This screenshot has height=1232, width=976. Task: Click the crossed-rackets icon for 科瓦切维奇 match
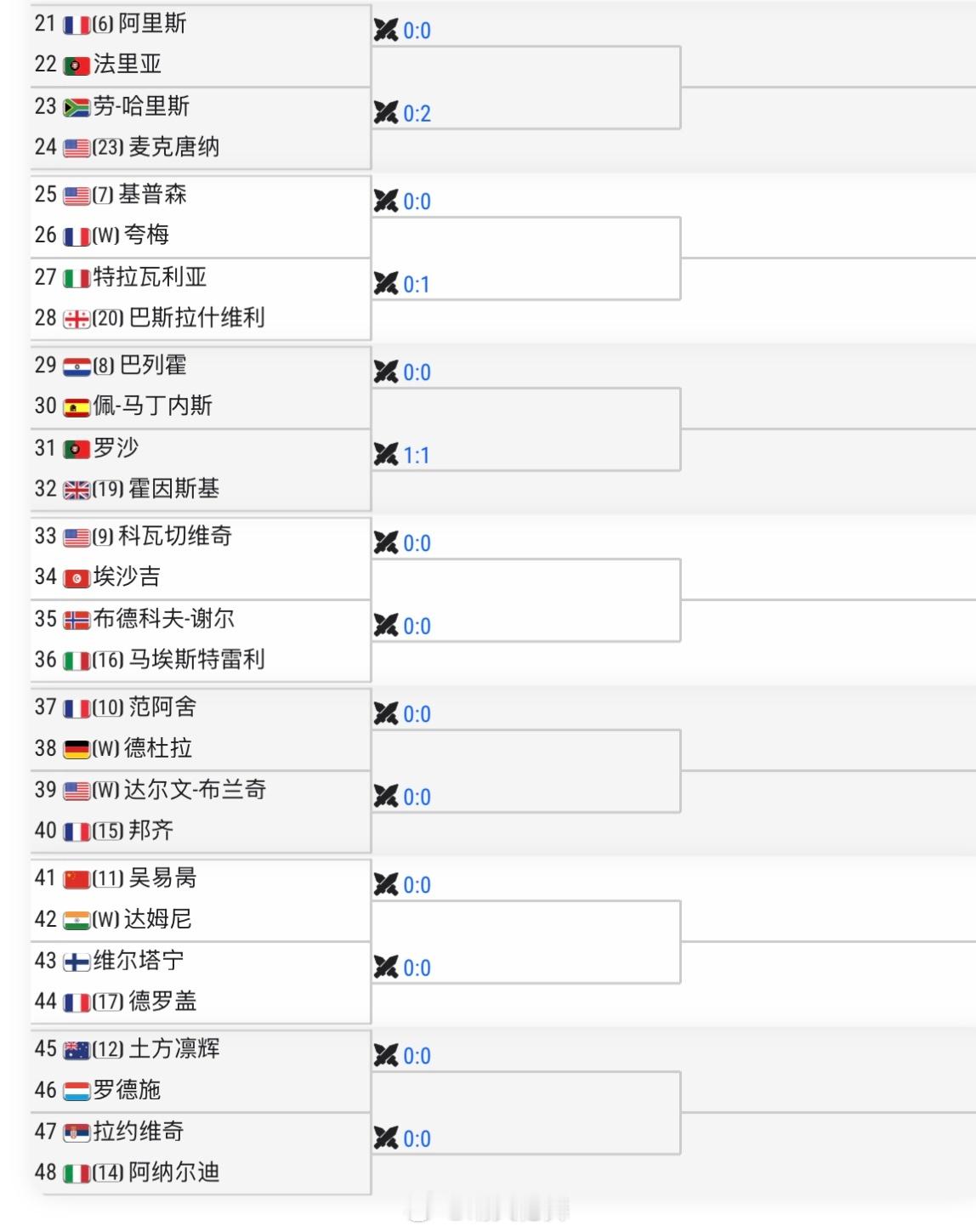pos(384,541)
